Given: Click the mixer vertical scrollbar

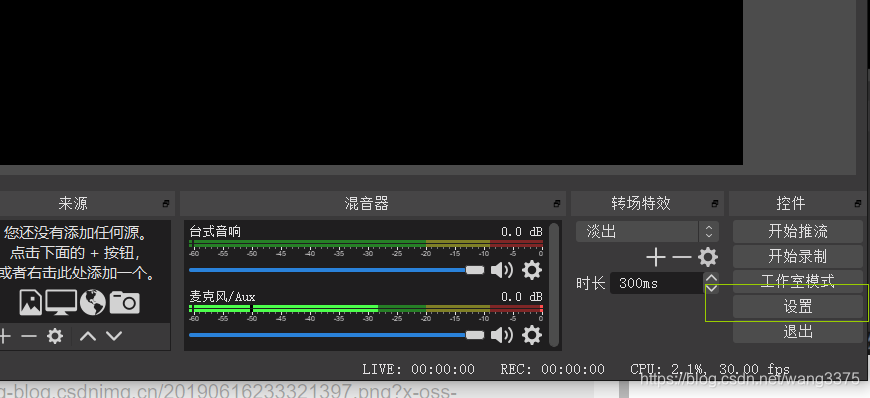Looking at the screenshot, I should 553,285.
